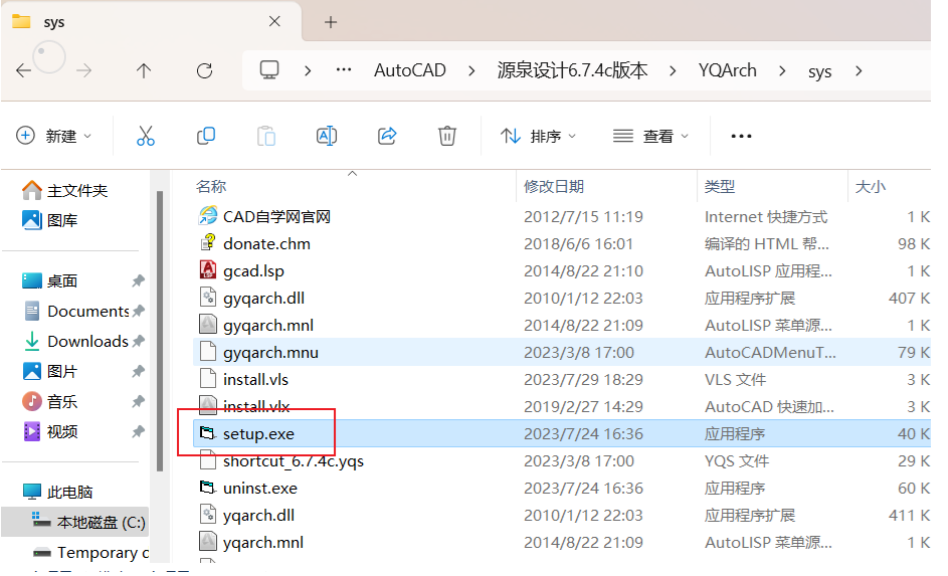Toggle sort order on the 名称 column header
Image resolution: width=948 pixels, height=576 pixels.
210,186
